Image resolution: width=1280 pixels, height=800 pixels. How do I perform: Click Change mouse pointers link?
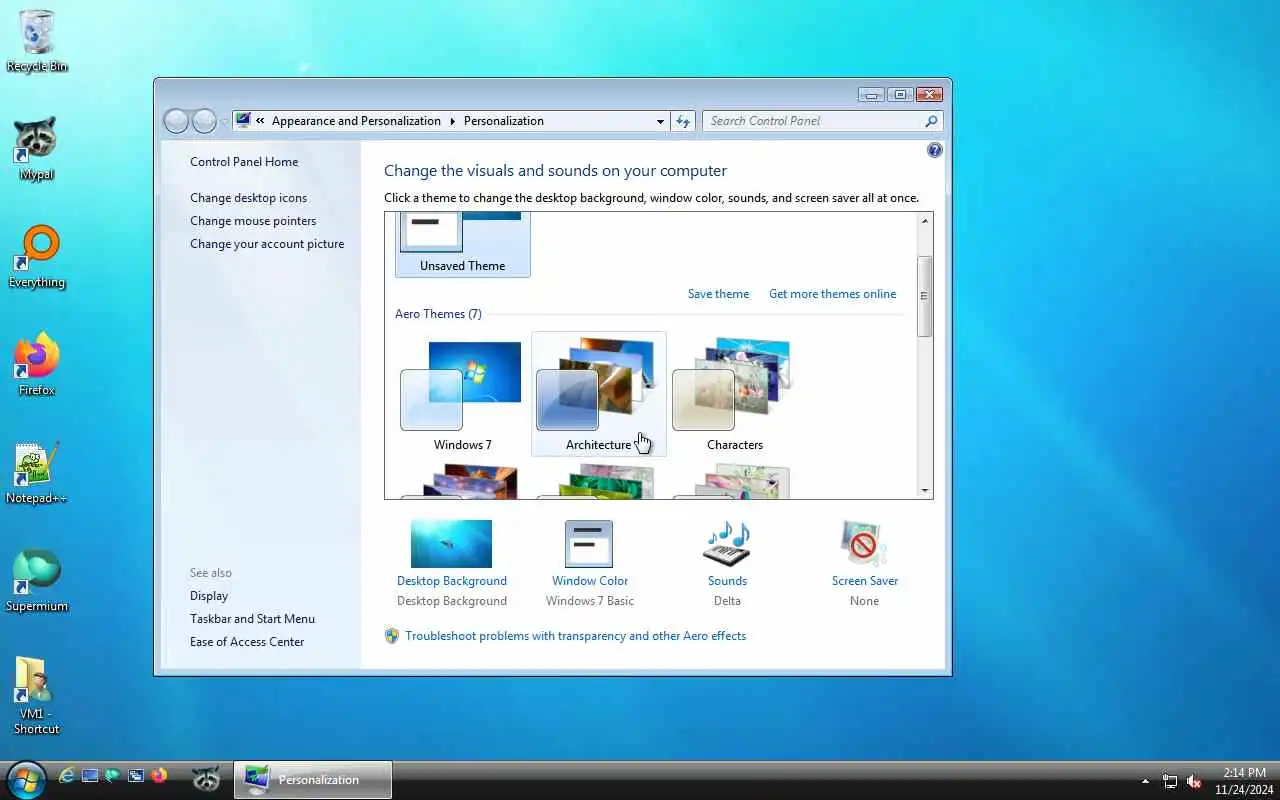pos(253,221)
